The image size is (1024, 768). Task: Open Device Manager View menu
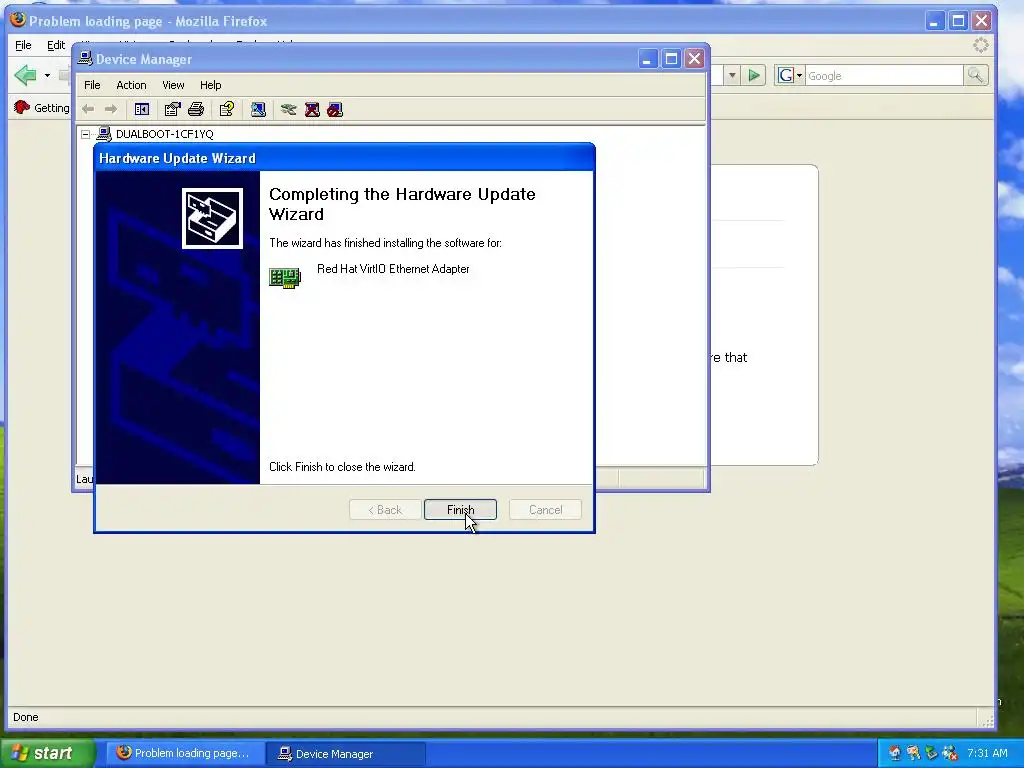point(173,85)
